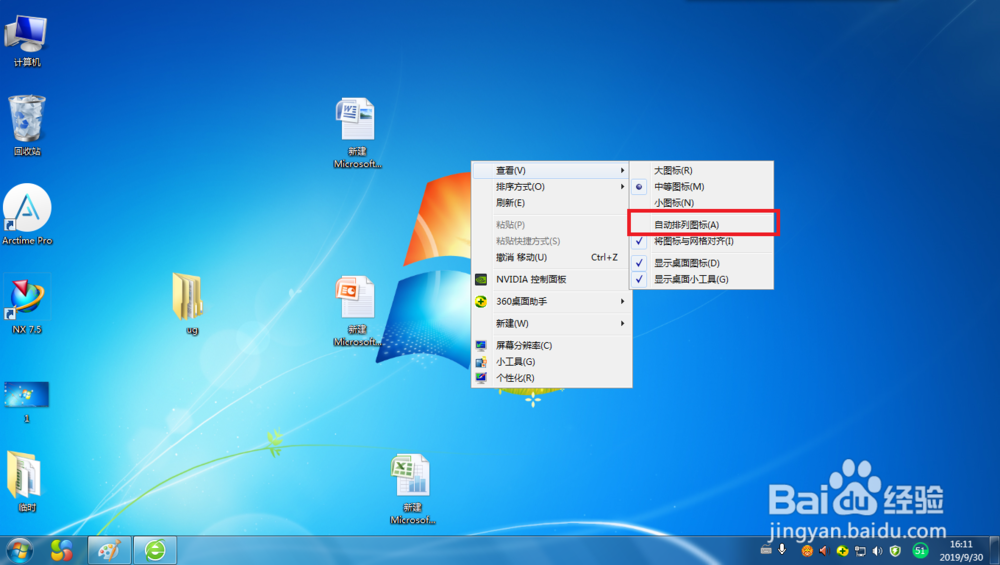Expand the 查看(V) submenu
This screenshot has width=1000, height=565.
[552, 170]
